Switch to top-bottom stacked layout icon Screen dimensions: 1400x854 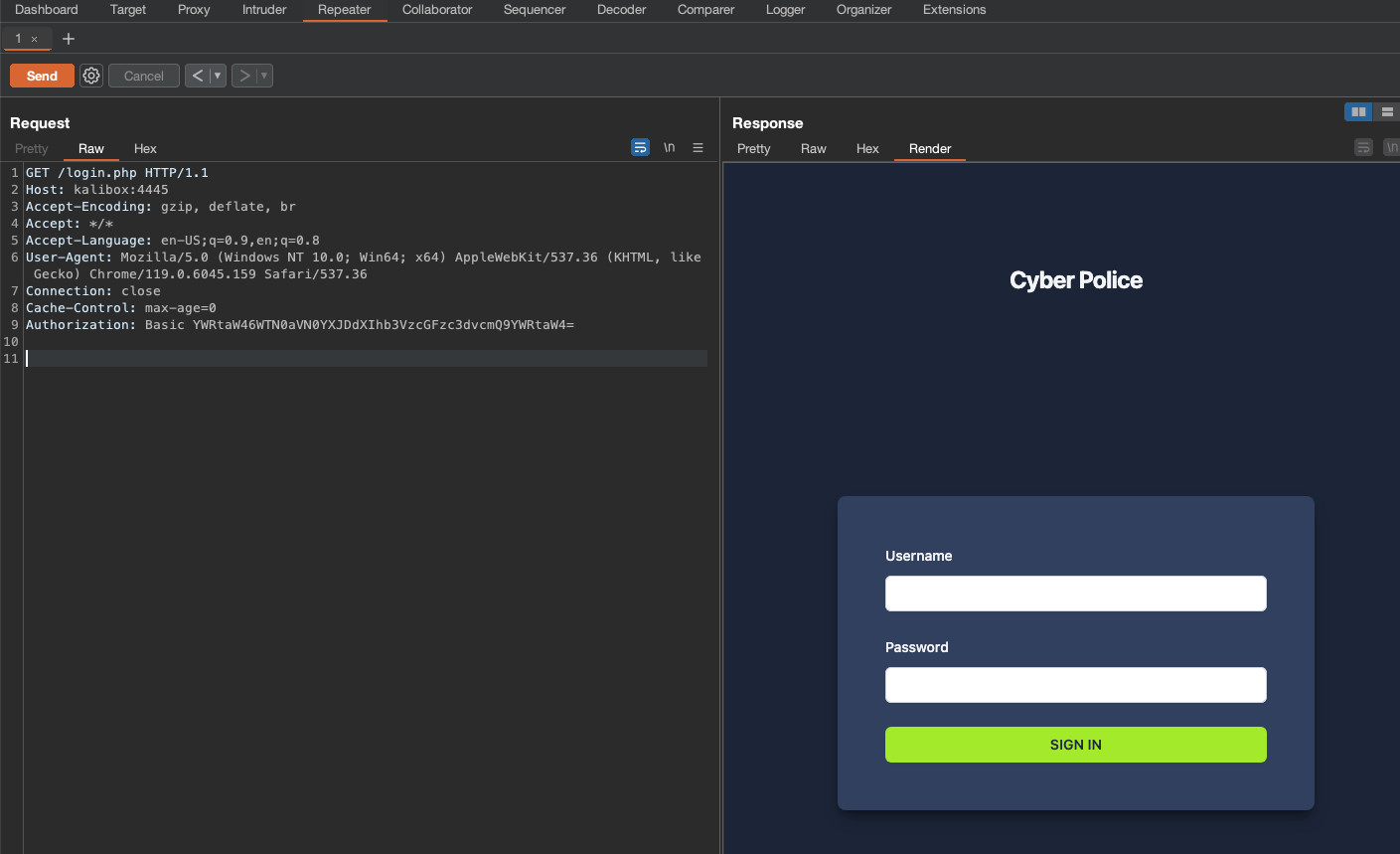point(1387,111)
